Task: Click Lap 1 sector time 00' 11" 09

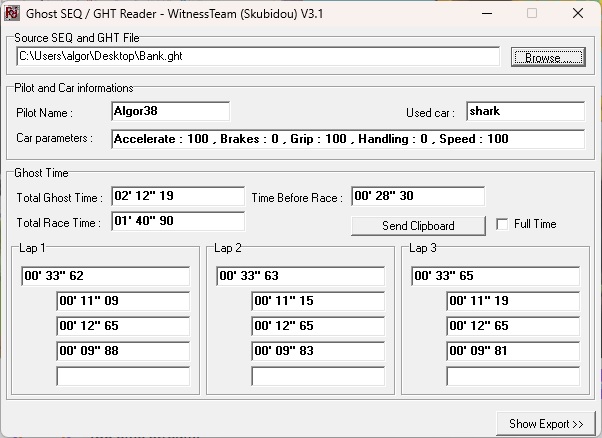Action: [123, 301]
